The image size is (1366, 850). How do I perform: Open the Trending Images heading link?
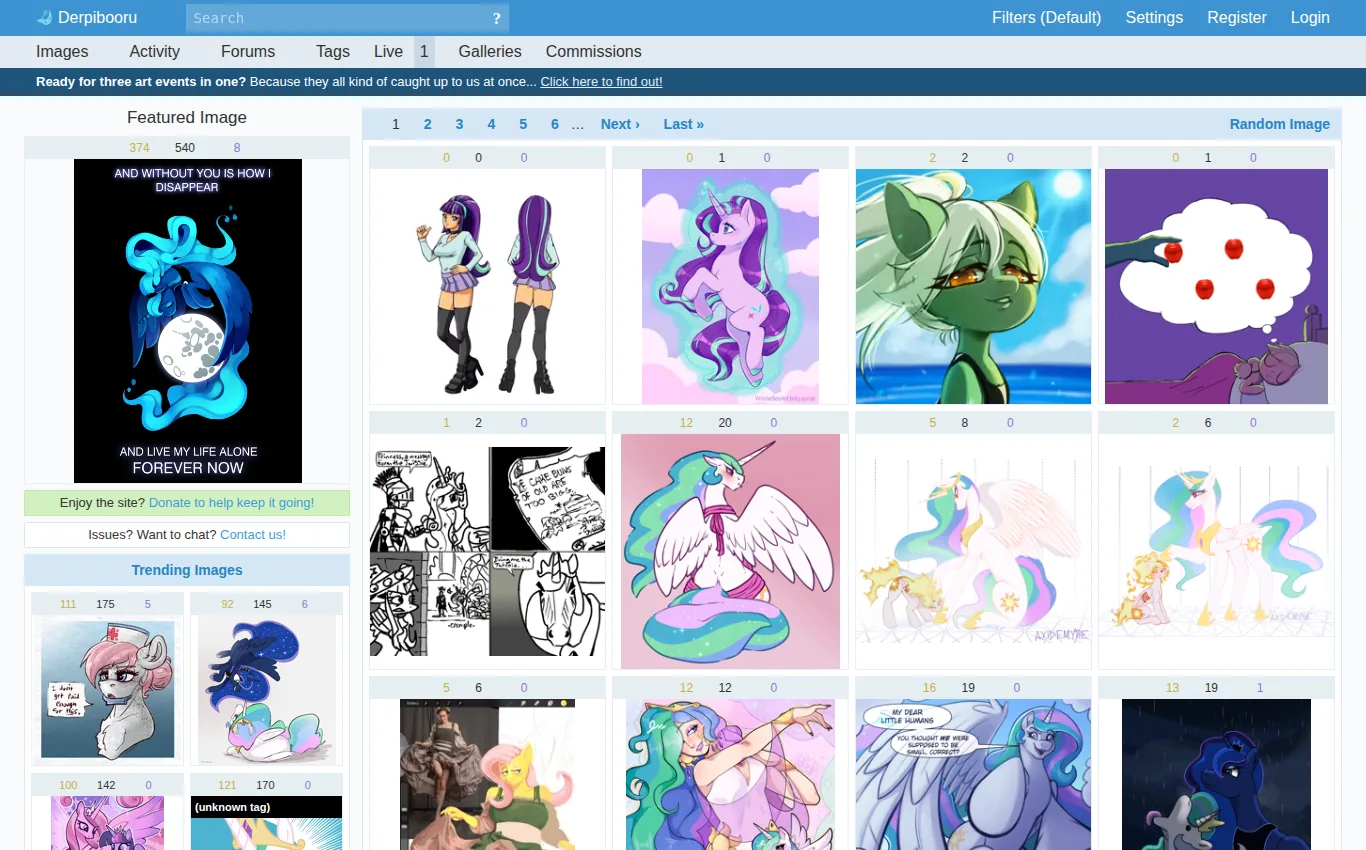pyautogui.click(x=187, y=571)
